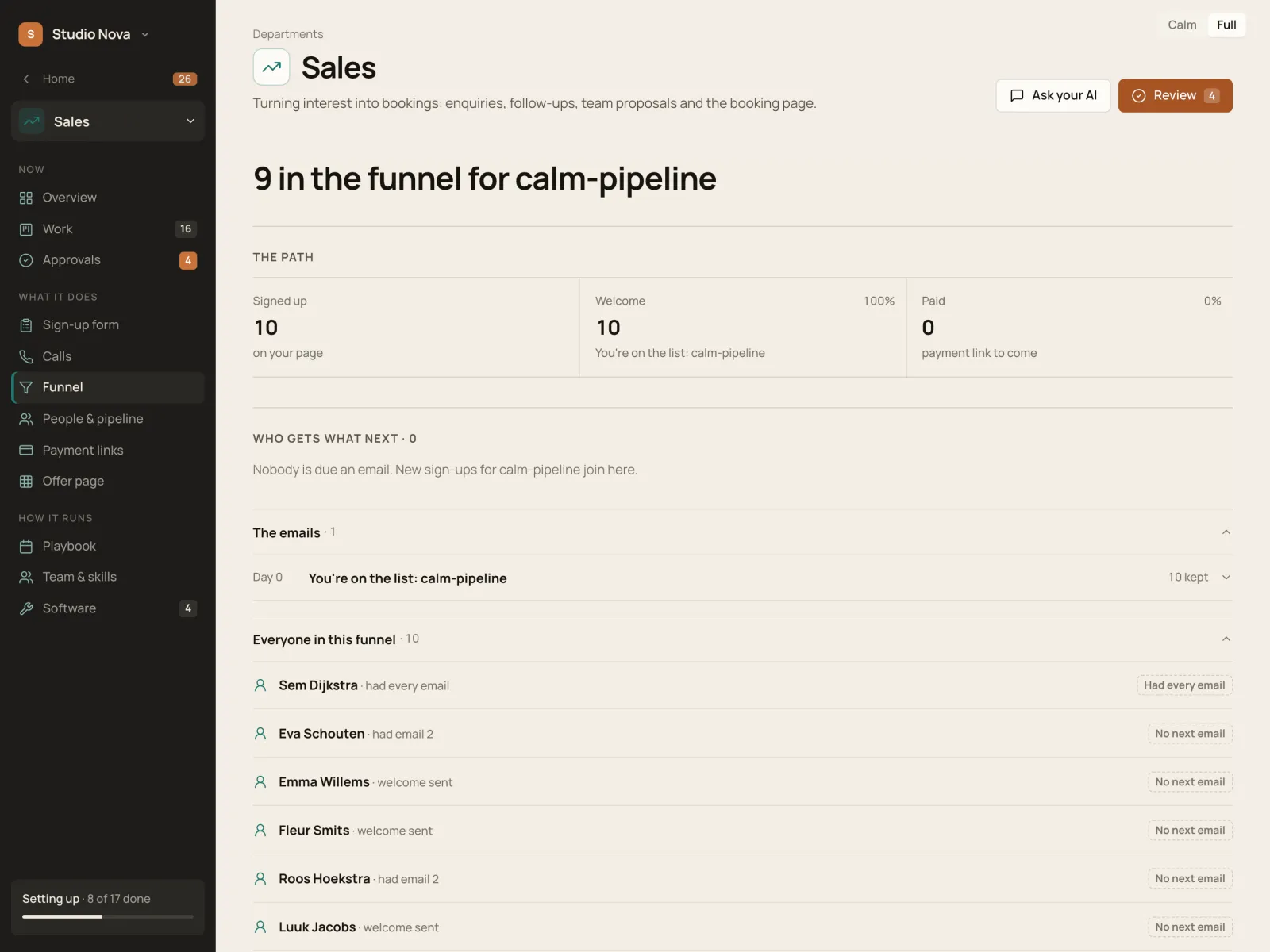This screenshot has height=952, width=1270.
Task: Open Emma Willems in the funnel list
Action: tap(742, 782)
